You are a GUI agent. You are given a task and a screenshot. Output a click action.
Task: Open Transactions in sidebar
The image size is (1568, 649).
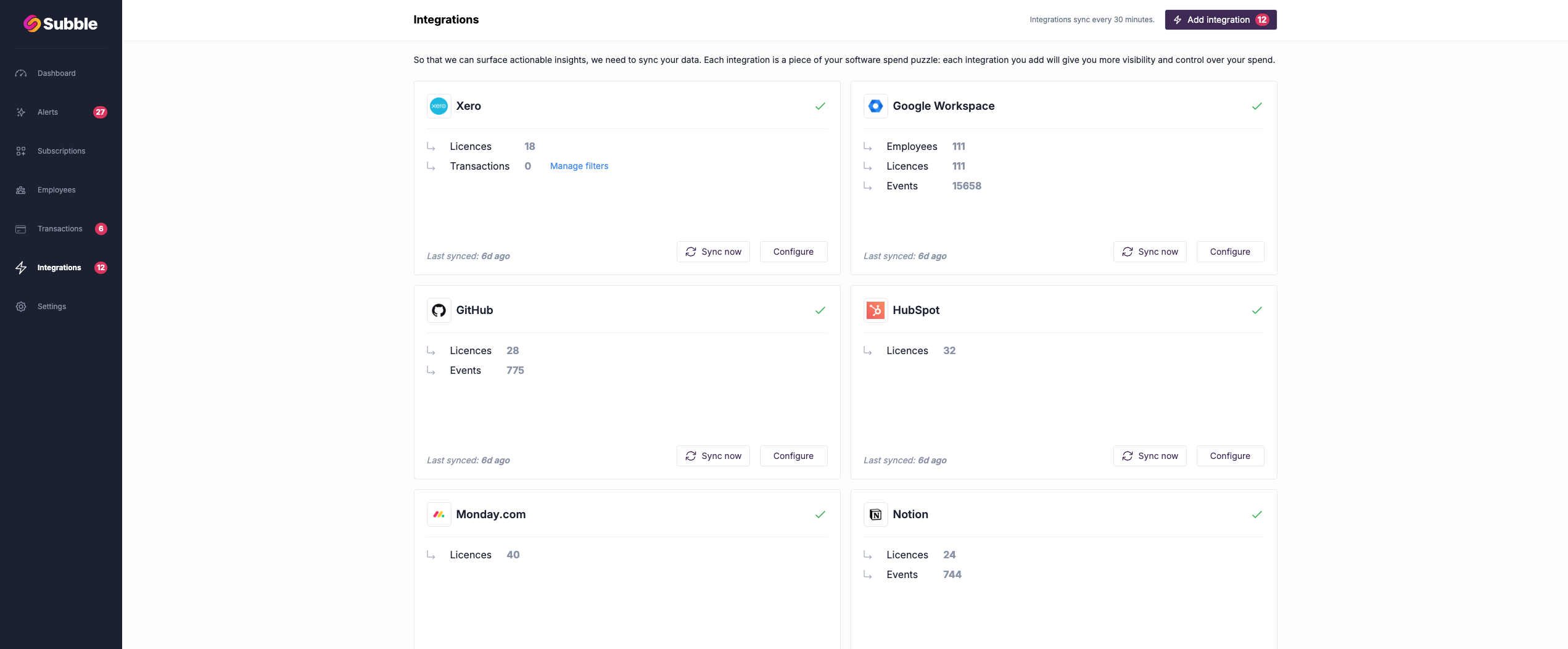click(60, 229)
